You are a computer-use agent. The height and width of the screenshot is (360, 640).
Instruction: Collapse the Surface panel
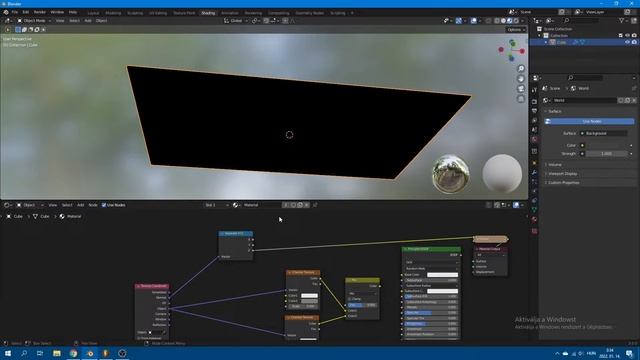coord(554,111)
